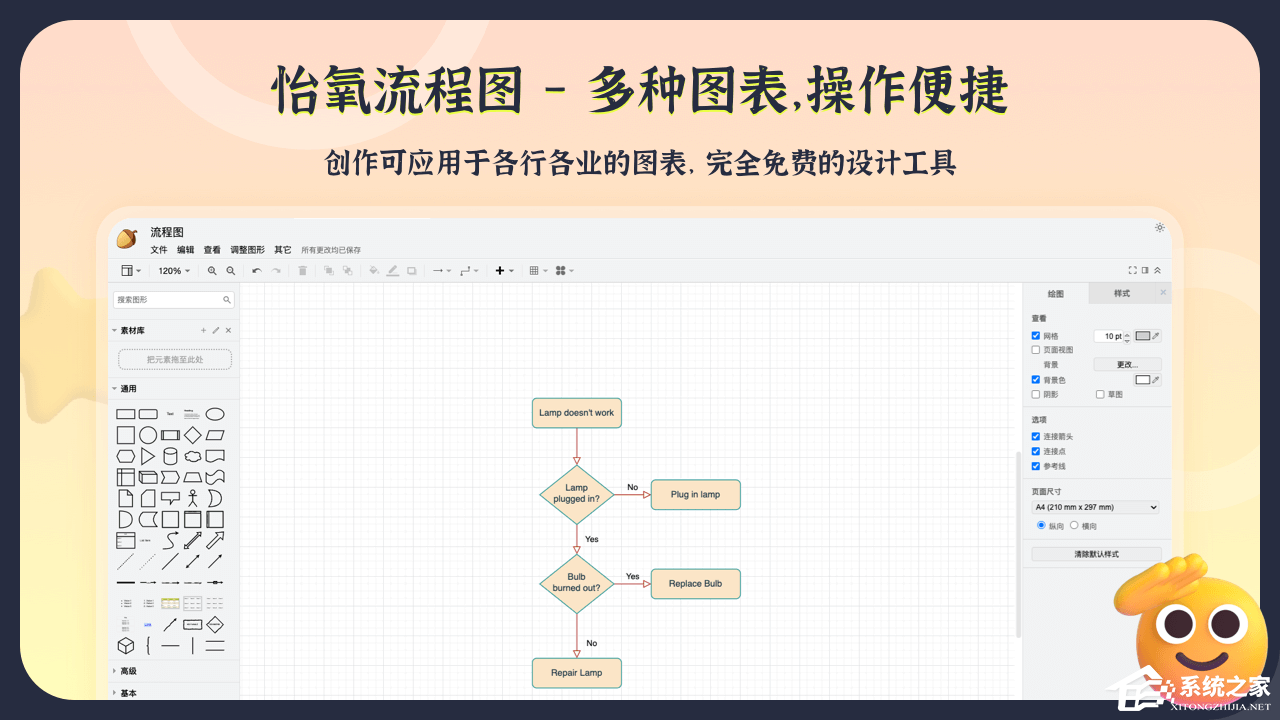Select the ellipse shape in 通用 palette
The height and width of the screenshot is (720, 1280).
(x=215, y=414)
